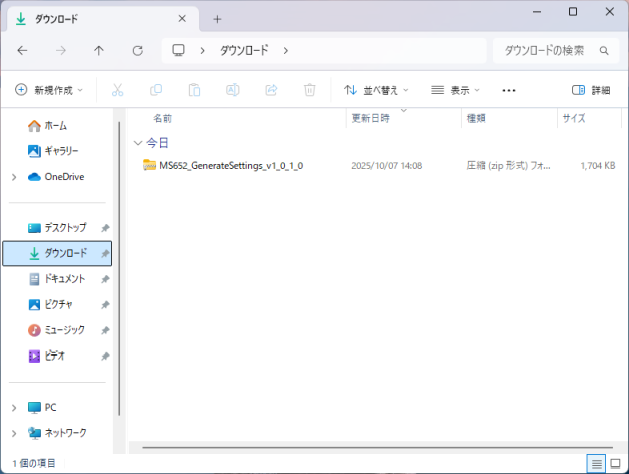Toggle the 詳細 details pane

pos(590,90)
